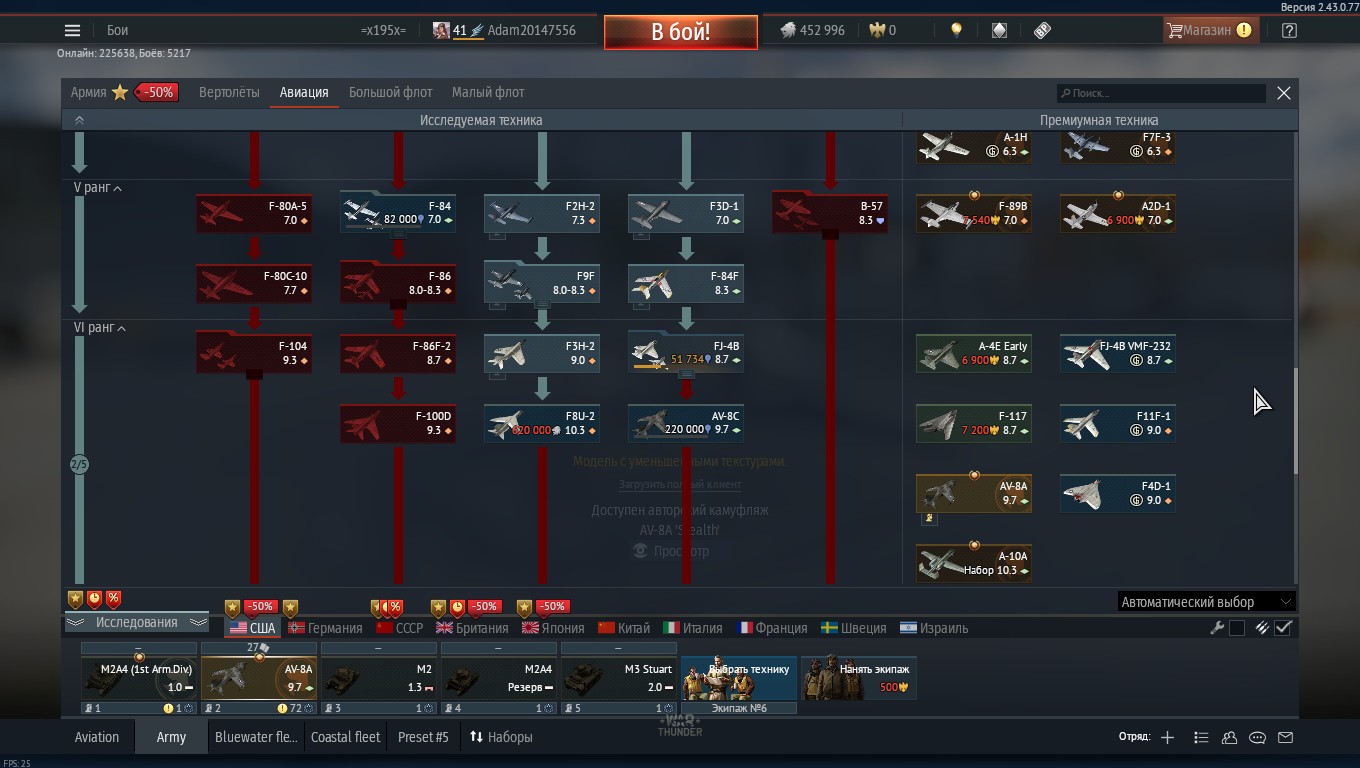Image resolution: width=1360 pixels, height=768 pixels.
Task: Open the Battle Pass BP icon
Action: click(1042, 30)
